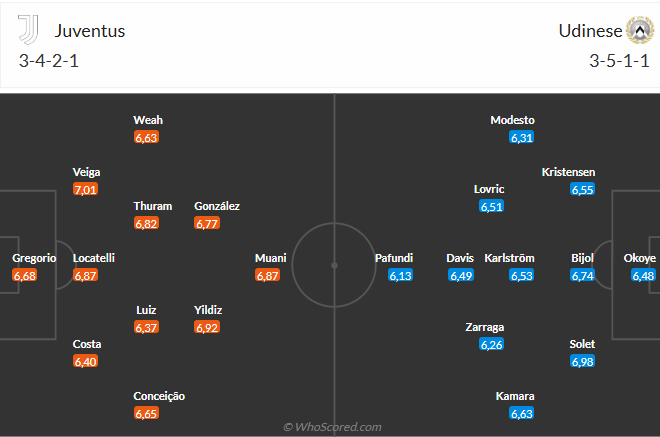The height and width of the screenshot is (437, 660).
Task: Click player name Conceição
Action: 159,396
